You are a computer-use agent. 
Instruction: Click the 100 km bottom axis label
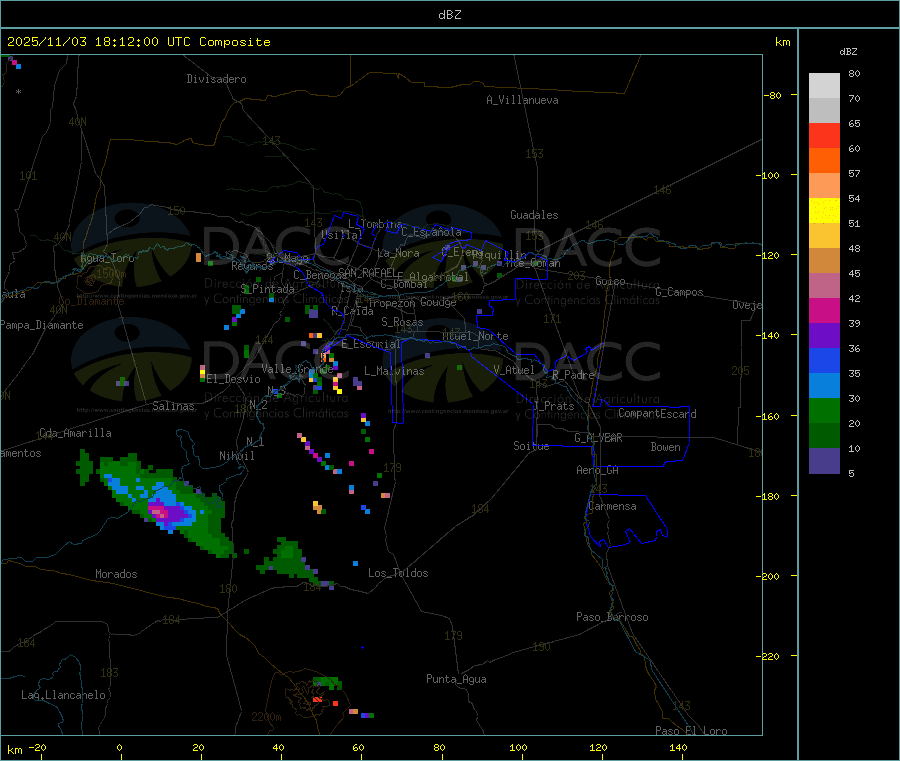click(x=518, y=747)
